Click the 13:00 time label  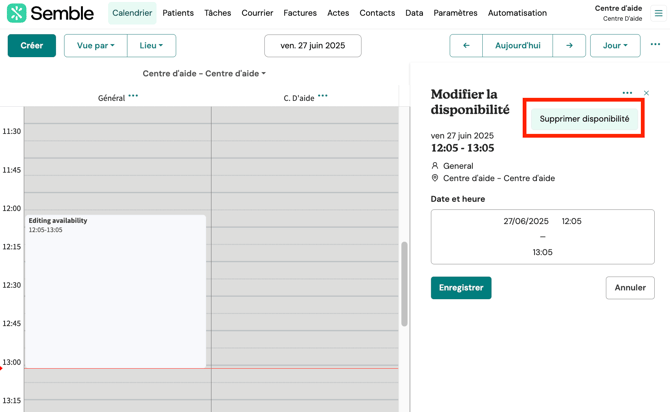[x=12, y=362]
